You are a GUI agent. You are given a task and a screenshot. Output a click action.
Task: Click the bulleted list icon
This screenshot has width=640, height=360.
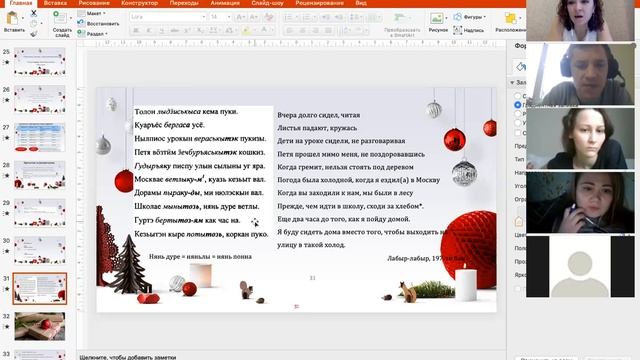pos(288,17)
